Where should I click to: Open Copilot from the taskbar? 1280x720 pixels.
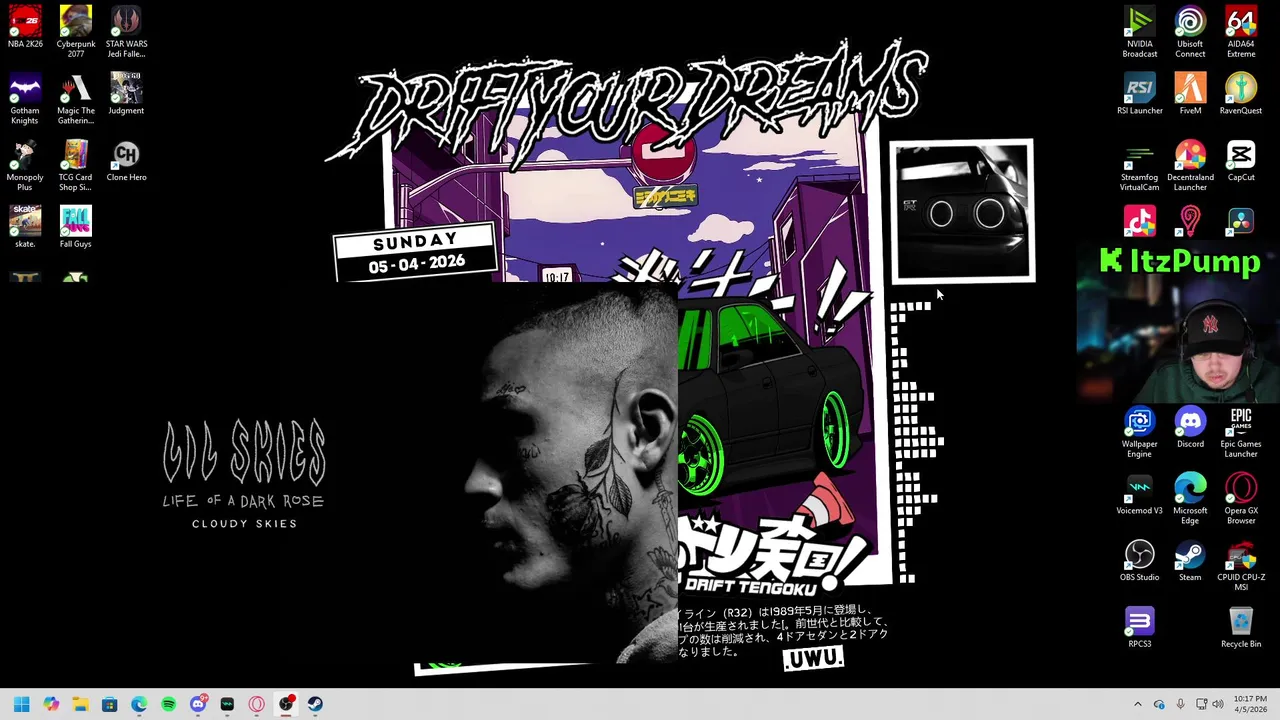point(51,704)
